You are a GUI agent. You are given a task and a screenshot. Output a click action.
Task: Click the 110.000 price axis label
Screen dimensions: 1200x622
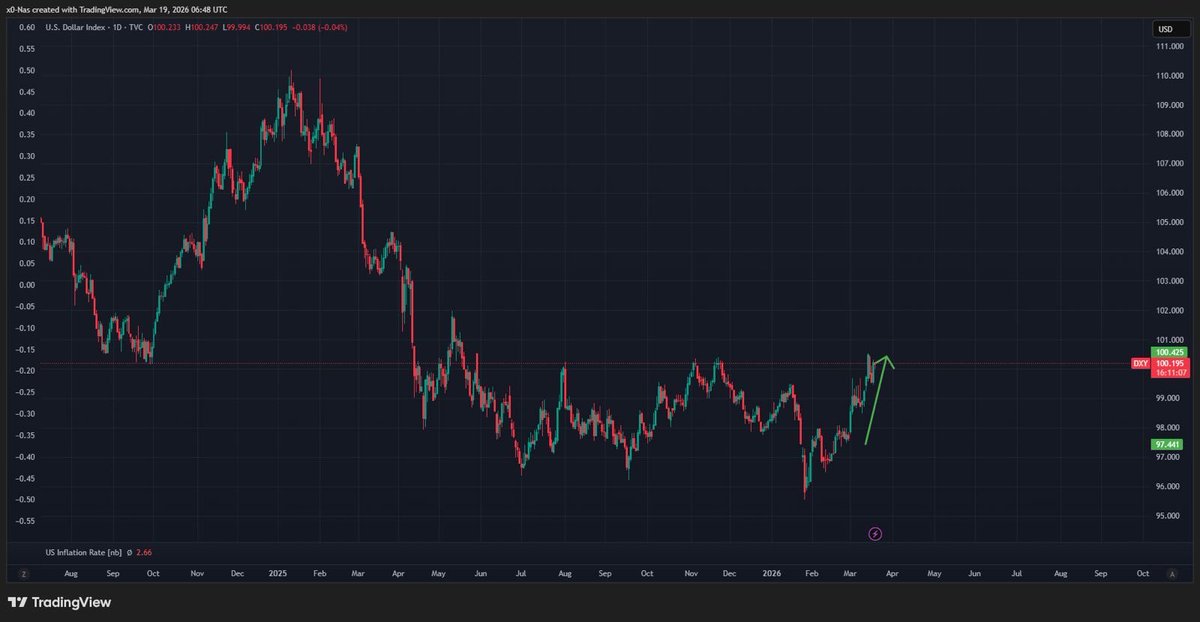(1169, 75)
